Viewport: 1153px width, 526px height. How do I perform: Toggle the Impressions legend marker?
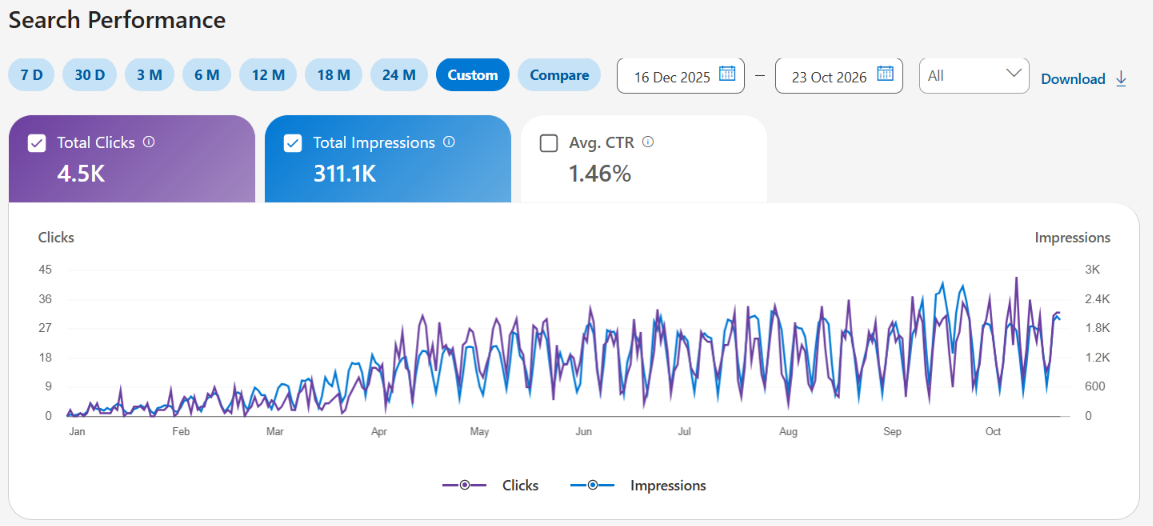592,486
